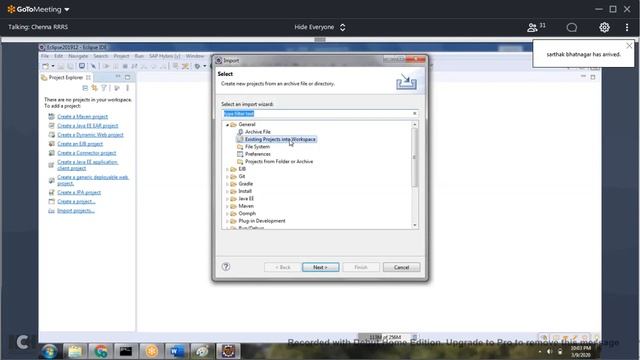Open the Project menu in Eclipse
640x360 pixels.
tap(121, 56)
